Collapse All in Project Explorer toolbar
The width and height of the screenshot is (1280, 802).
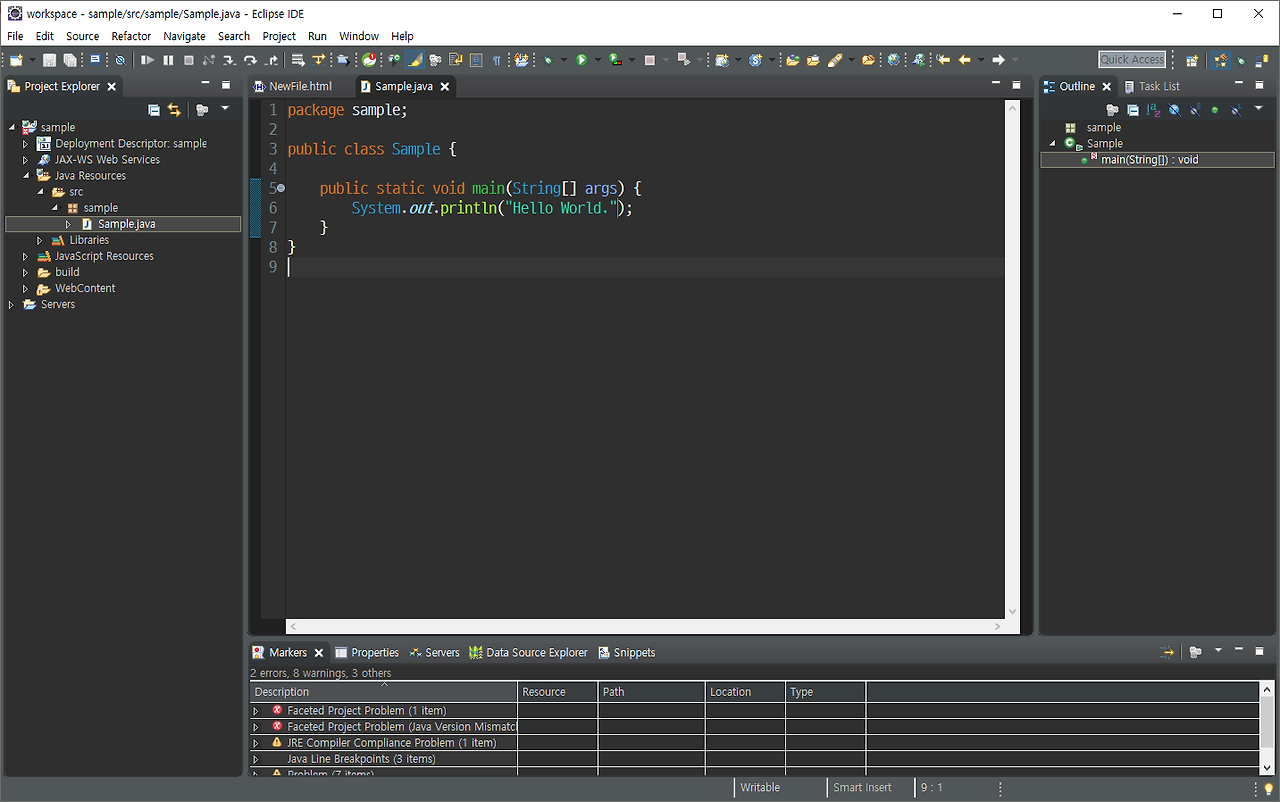[x=154, y=110]
